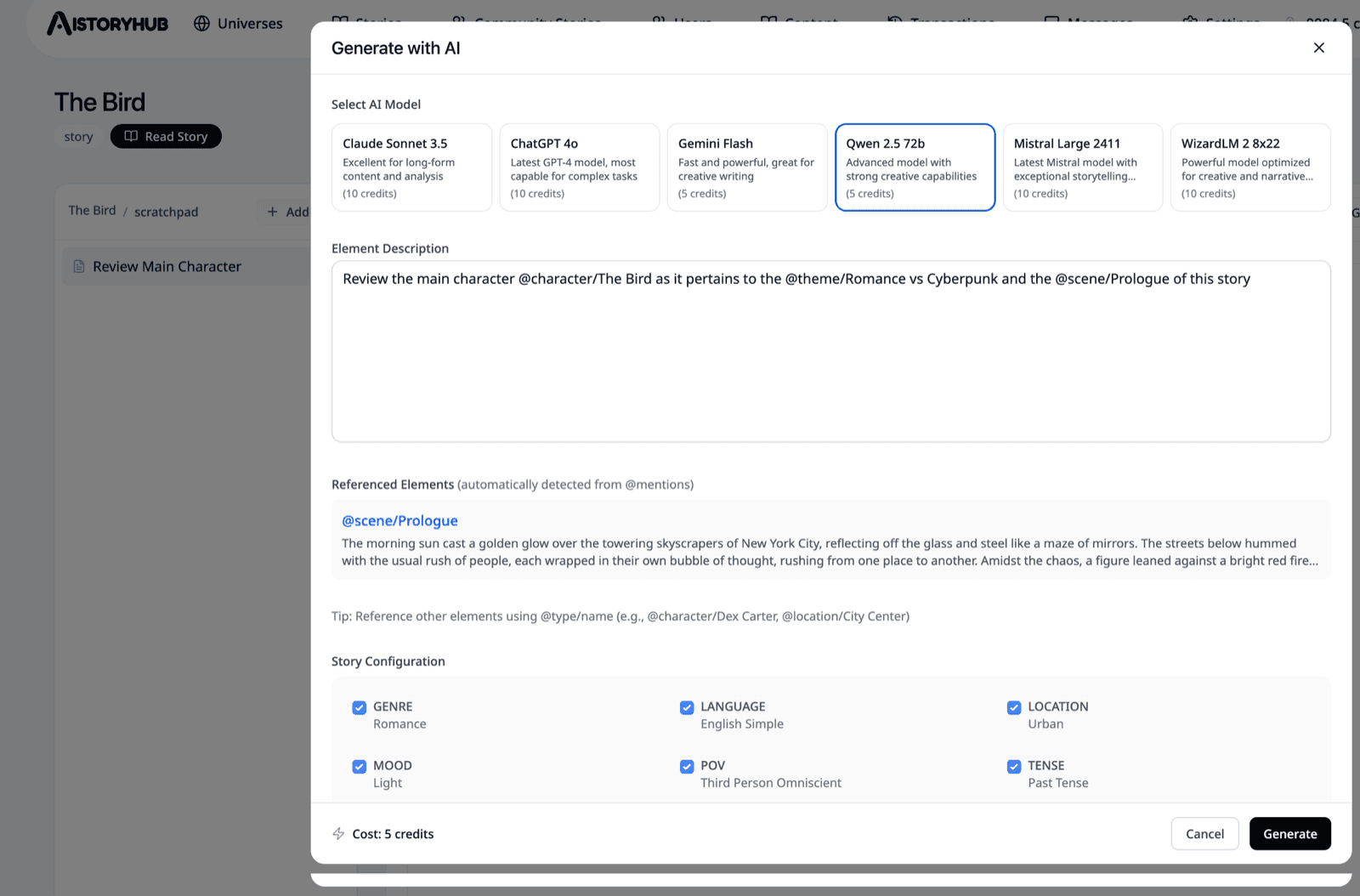Uncheck the POV Third Person Omniscient checkbox

pyautogui.click(x=687, y=767)
